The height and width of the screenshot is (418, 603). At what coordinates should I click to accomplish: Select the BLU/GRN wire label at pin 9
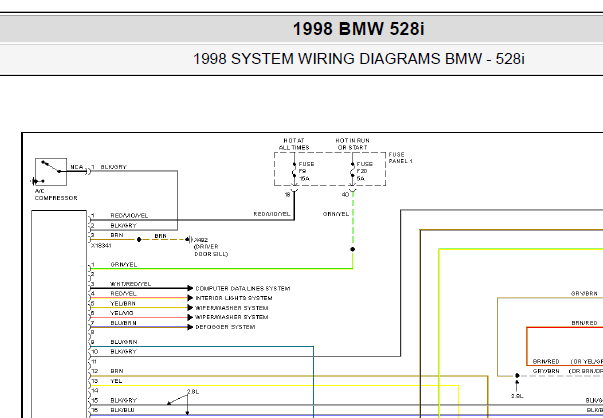point(124,342)
